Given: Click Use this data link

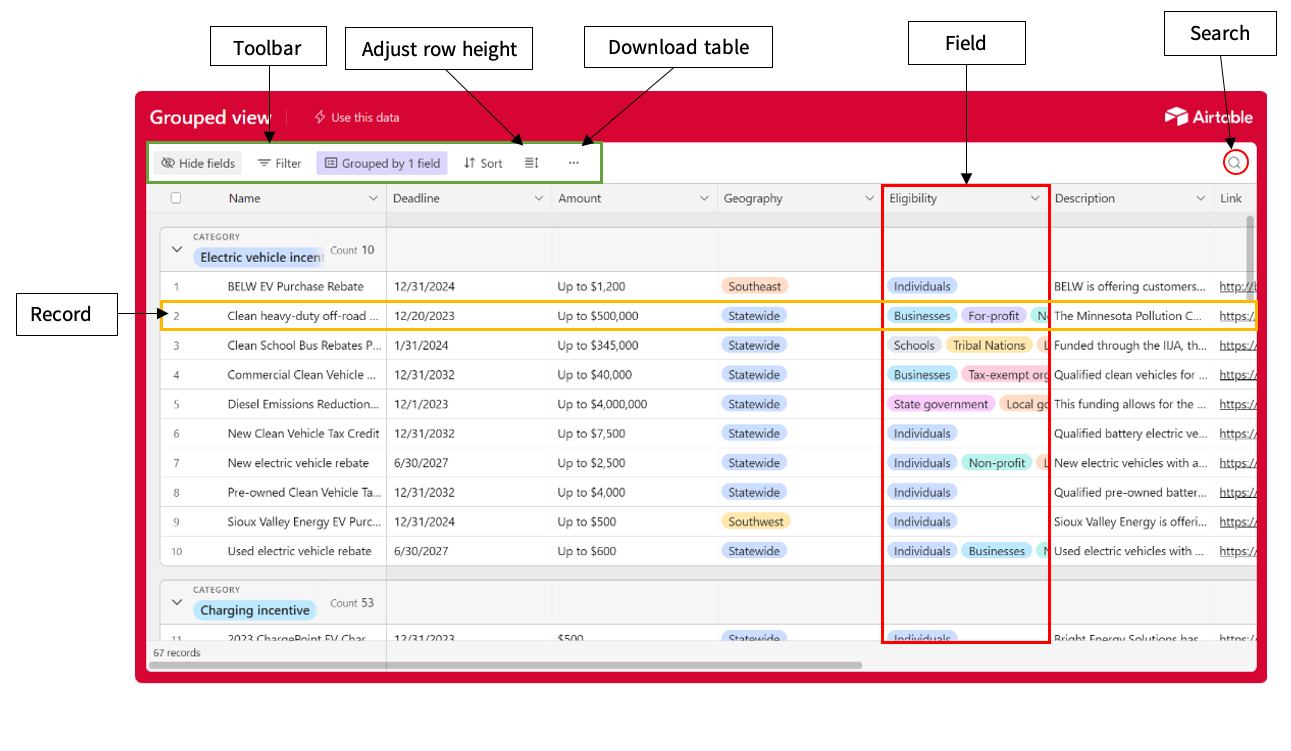Looking at the screenshot, I should click(357, 118).
